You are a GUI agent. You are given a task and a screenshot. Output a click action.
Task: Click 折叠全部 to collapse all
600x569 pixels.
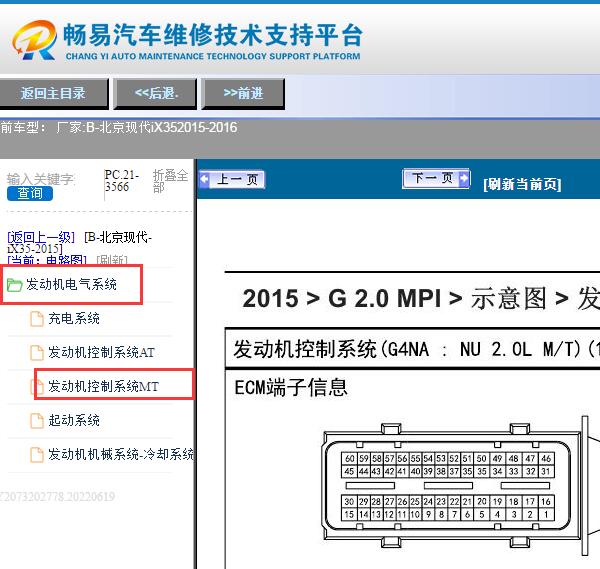170,181
